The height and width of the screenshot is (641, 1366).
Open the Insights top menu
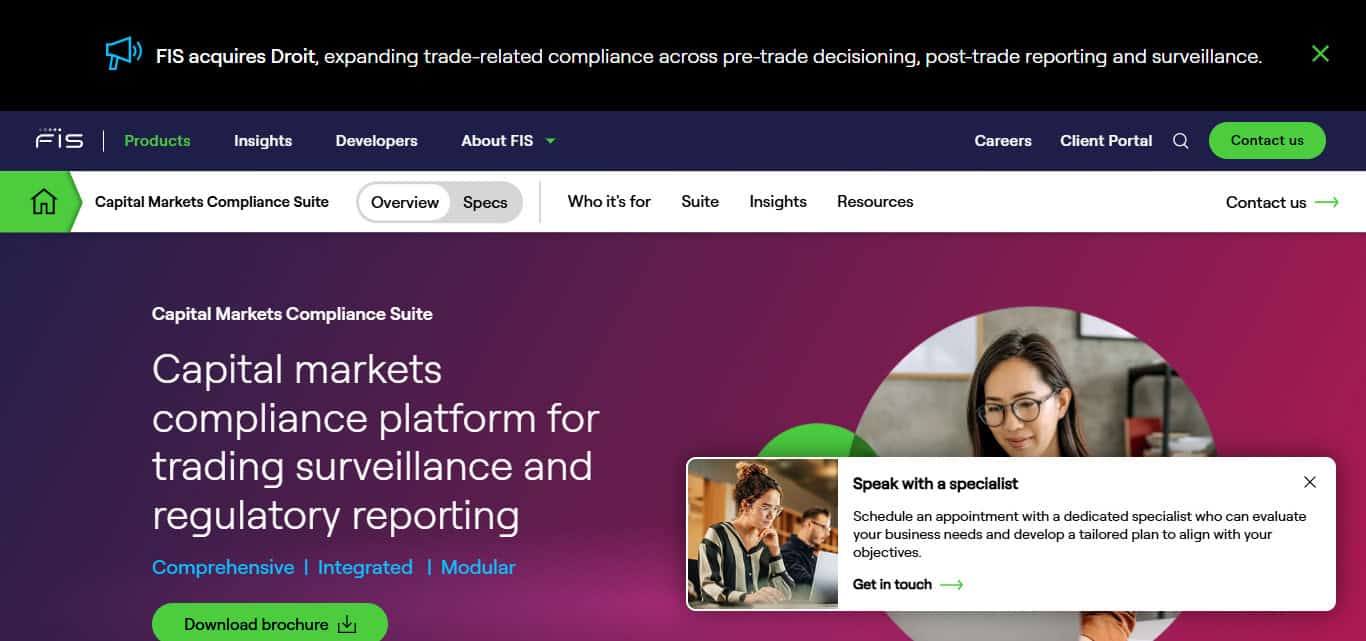[x=263, y=141]
